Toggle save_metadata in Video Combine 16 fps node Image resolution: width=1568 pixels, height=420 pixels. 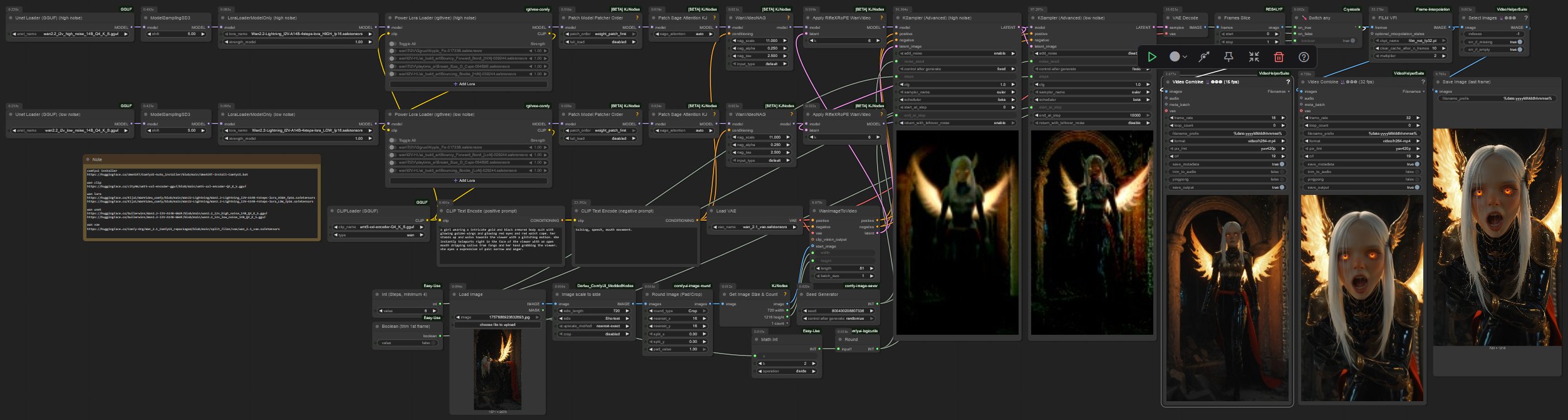tap(1282, 164)
